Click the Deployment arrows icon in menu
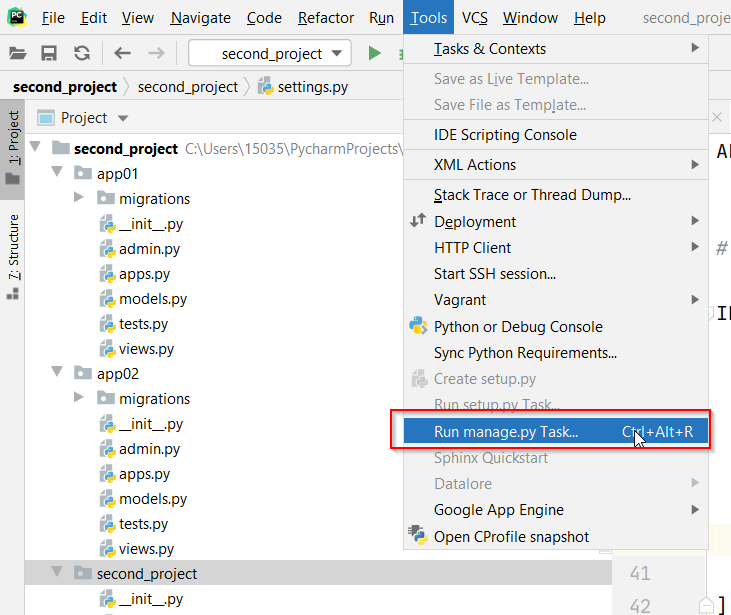Screen dimensions: 731x615 [418, 221]
